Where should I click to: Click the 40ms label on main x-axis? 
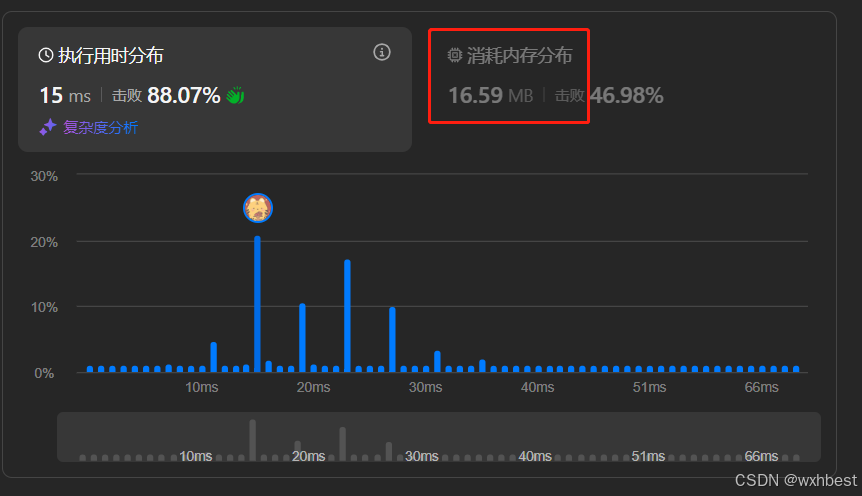tap(538, 387)
